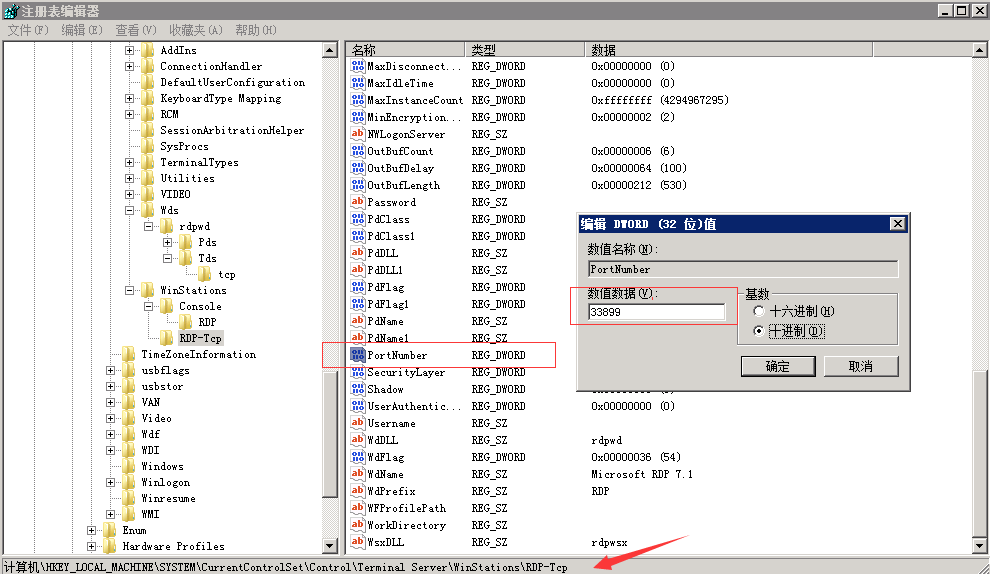This screenshot has height=574, width=990.
Task: Click the Hardware Profiles folder icon
Action: click(110, 546)
